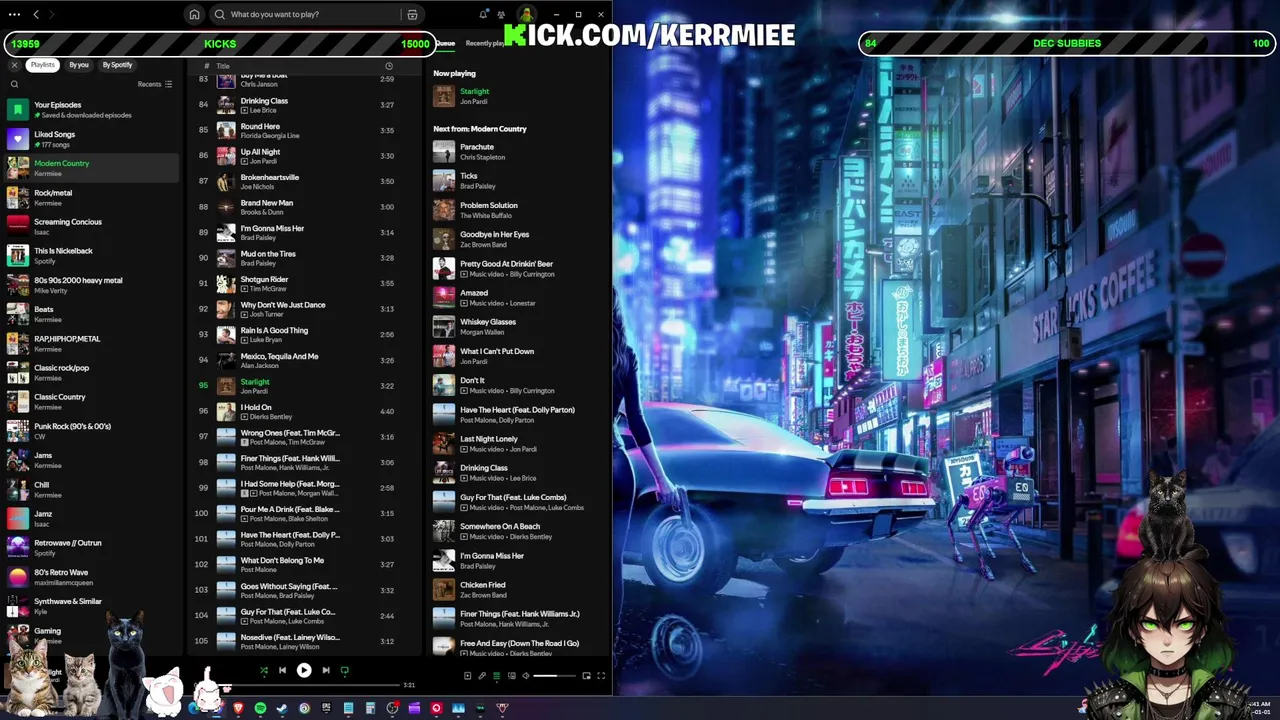Clear library filters with the X

coord(14,65)
